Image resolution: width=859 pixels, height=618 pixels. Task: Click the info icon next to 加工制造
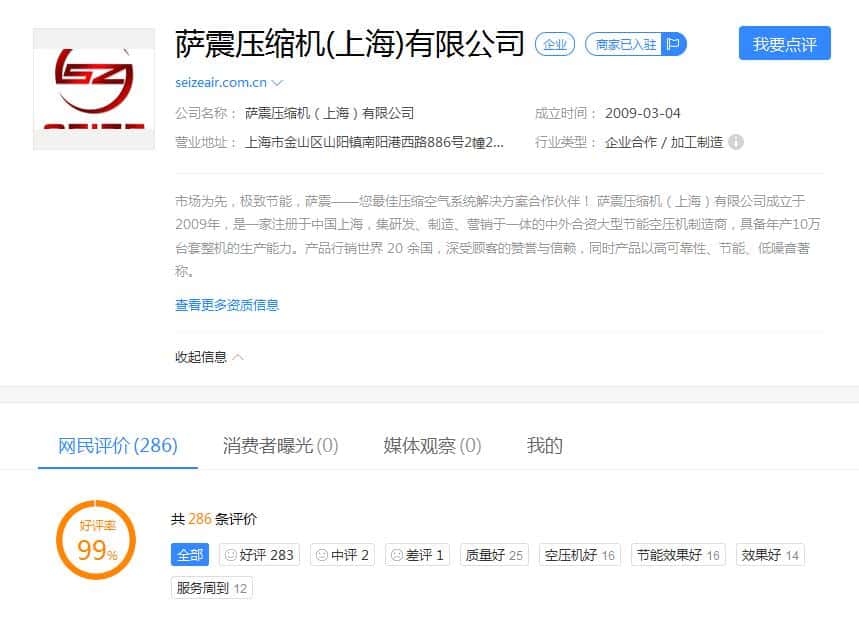point(736,142)
